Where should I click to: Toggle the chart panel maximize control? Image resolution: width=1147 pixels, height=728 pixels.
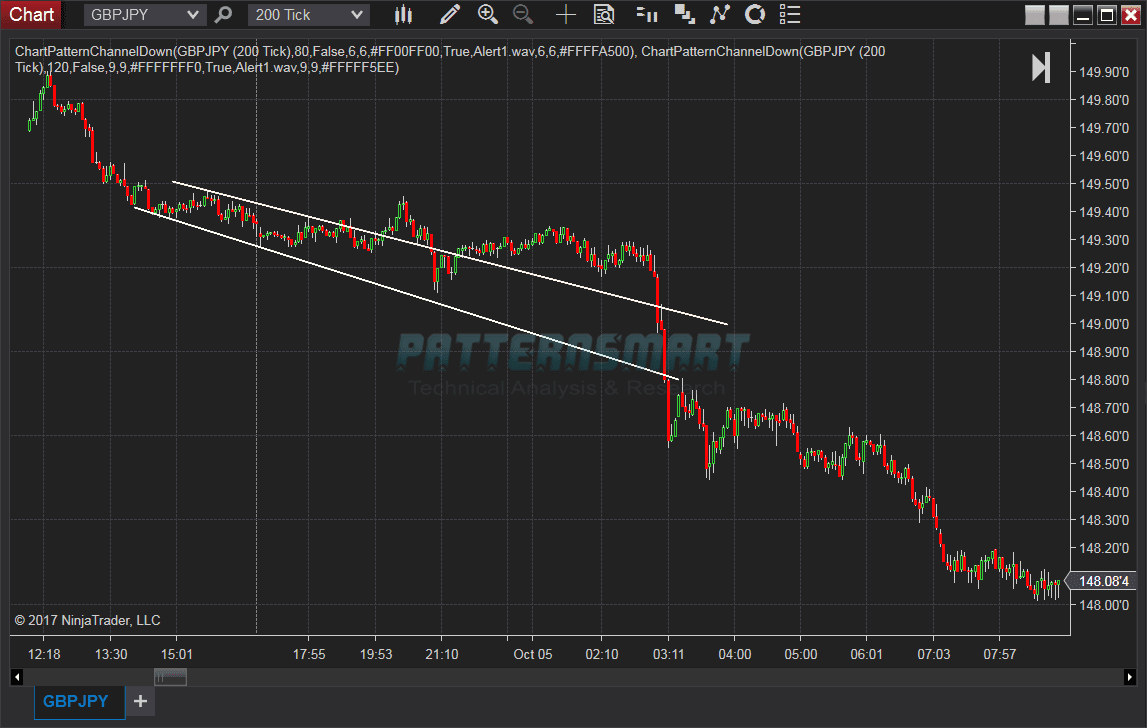1106,14
